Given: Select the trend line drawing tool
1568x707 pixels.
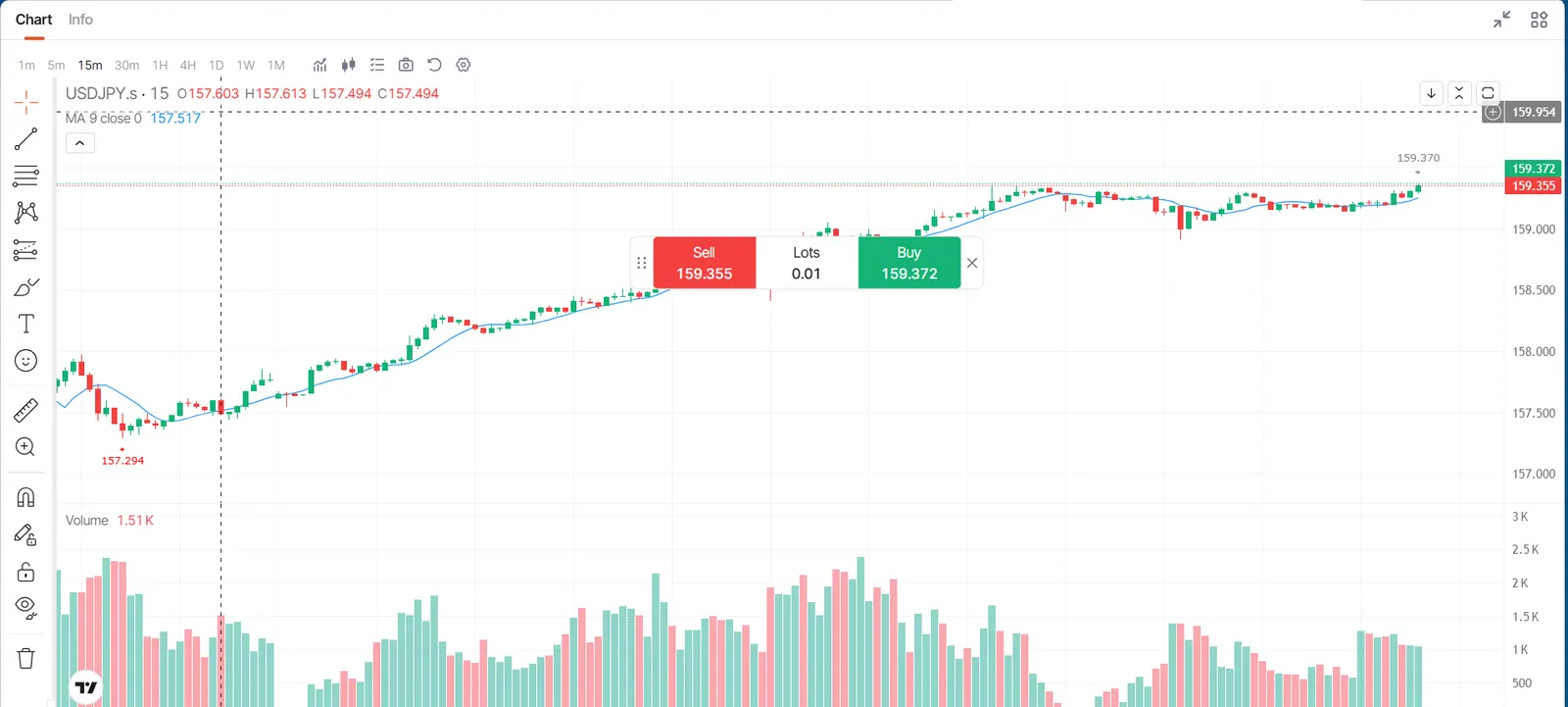Looking at the screenshot, I should coord(26,139).
